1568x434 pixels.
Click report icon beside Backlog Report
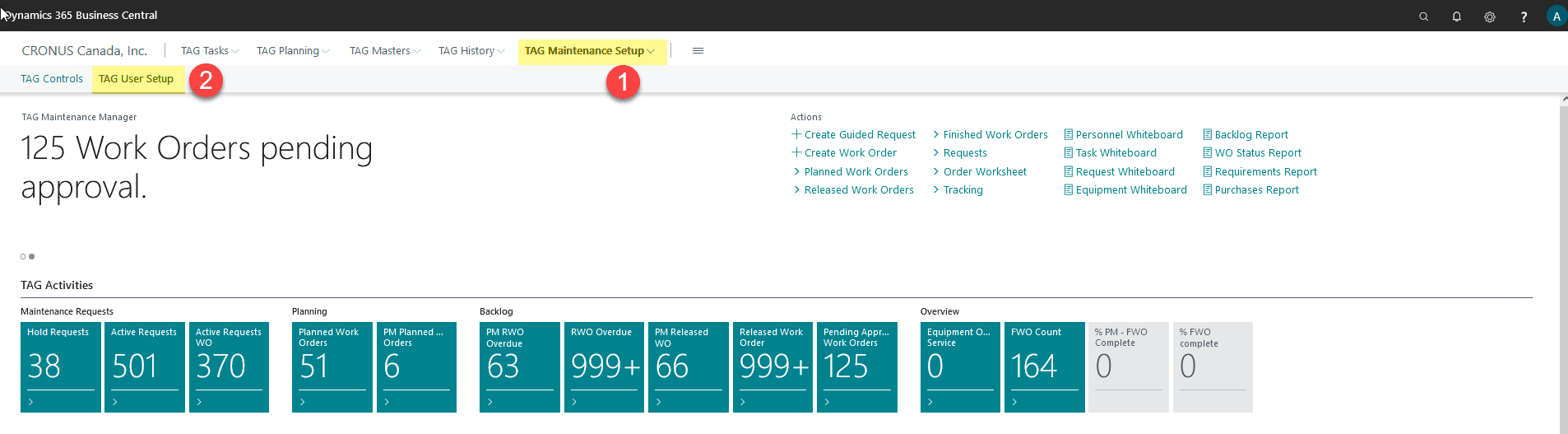point(1208,134)
